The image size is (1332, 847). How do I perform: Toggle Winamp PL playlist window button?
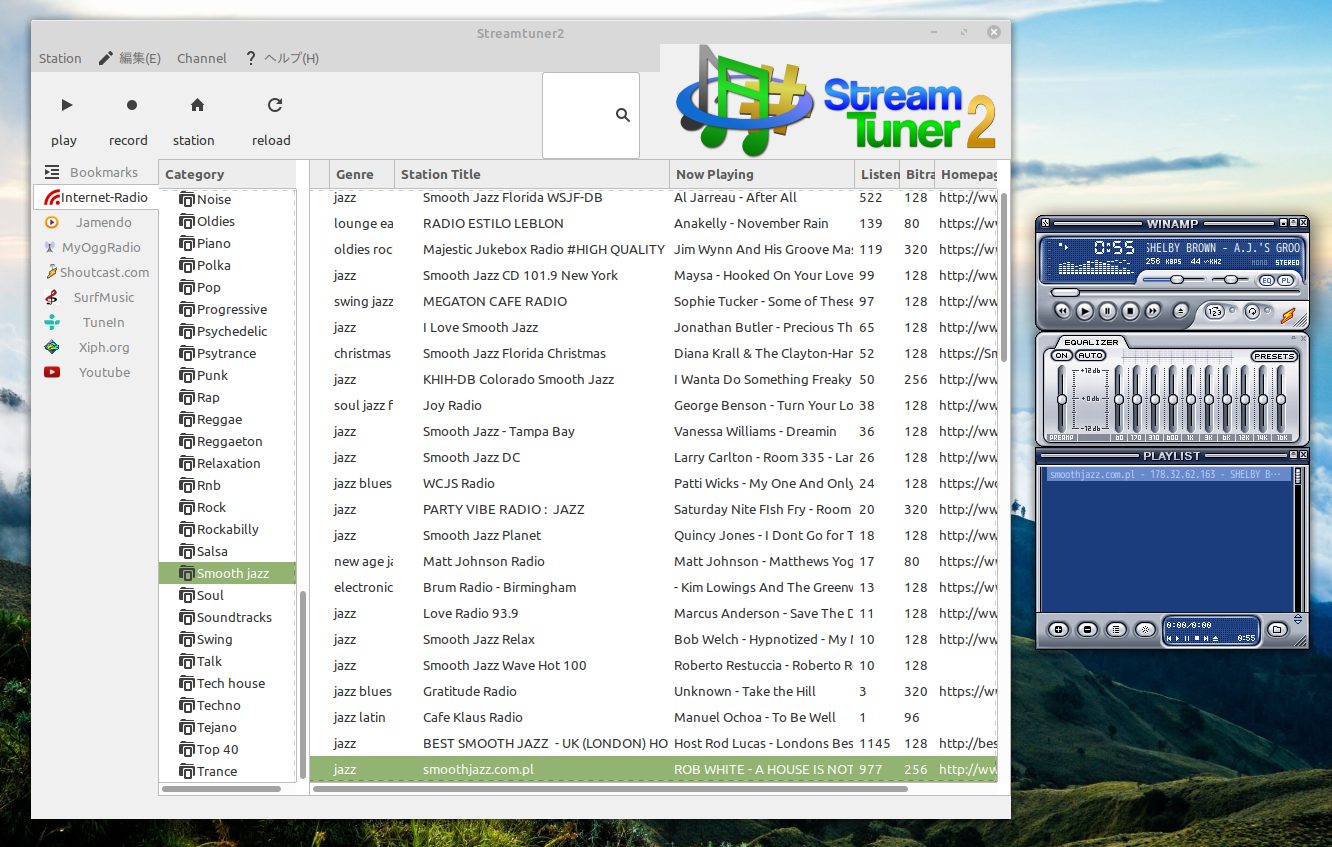pos(1285,280)
